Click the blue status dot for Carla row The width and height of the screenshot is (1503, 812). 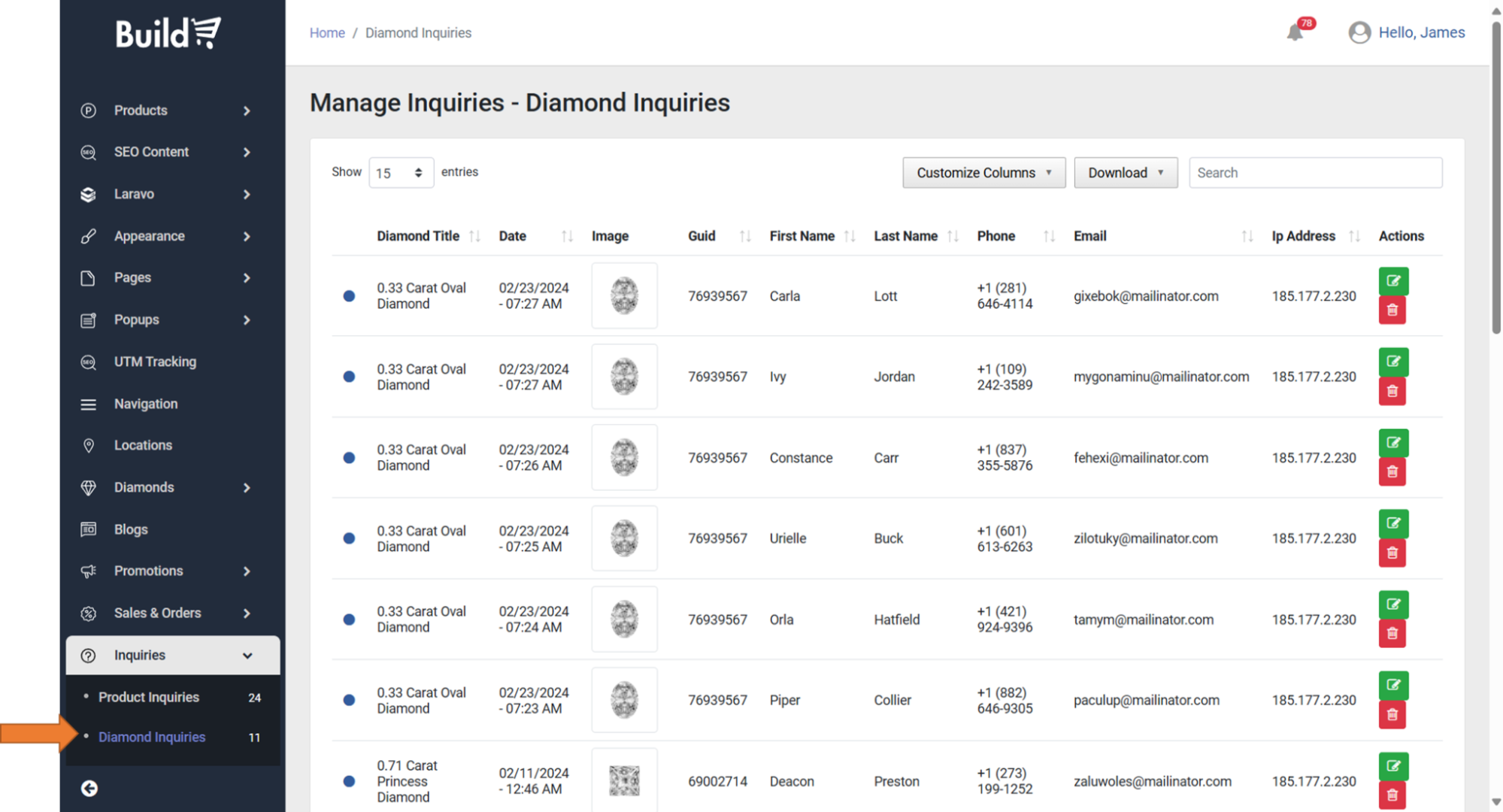(x=349, y=295)
